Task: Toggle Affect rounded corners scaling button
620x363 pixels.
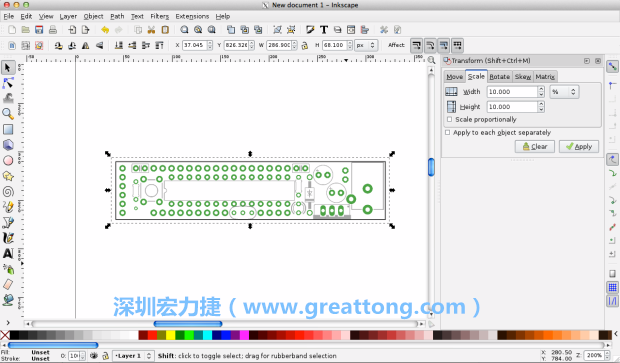Action: [x=430, y=45]
